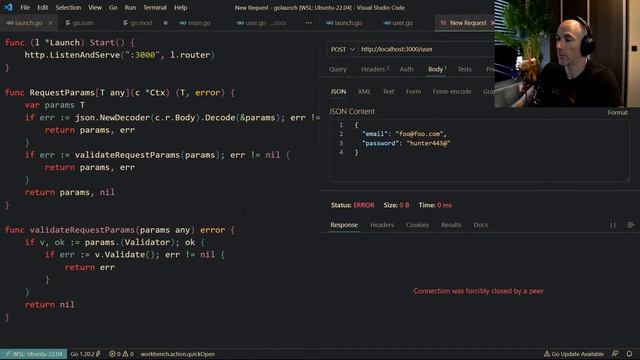Click the Format JSON link

[617, 112]
